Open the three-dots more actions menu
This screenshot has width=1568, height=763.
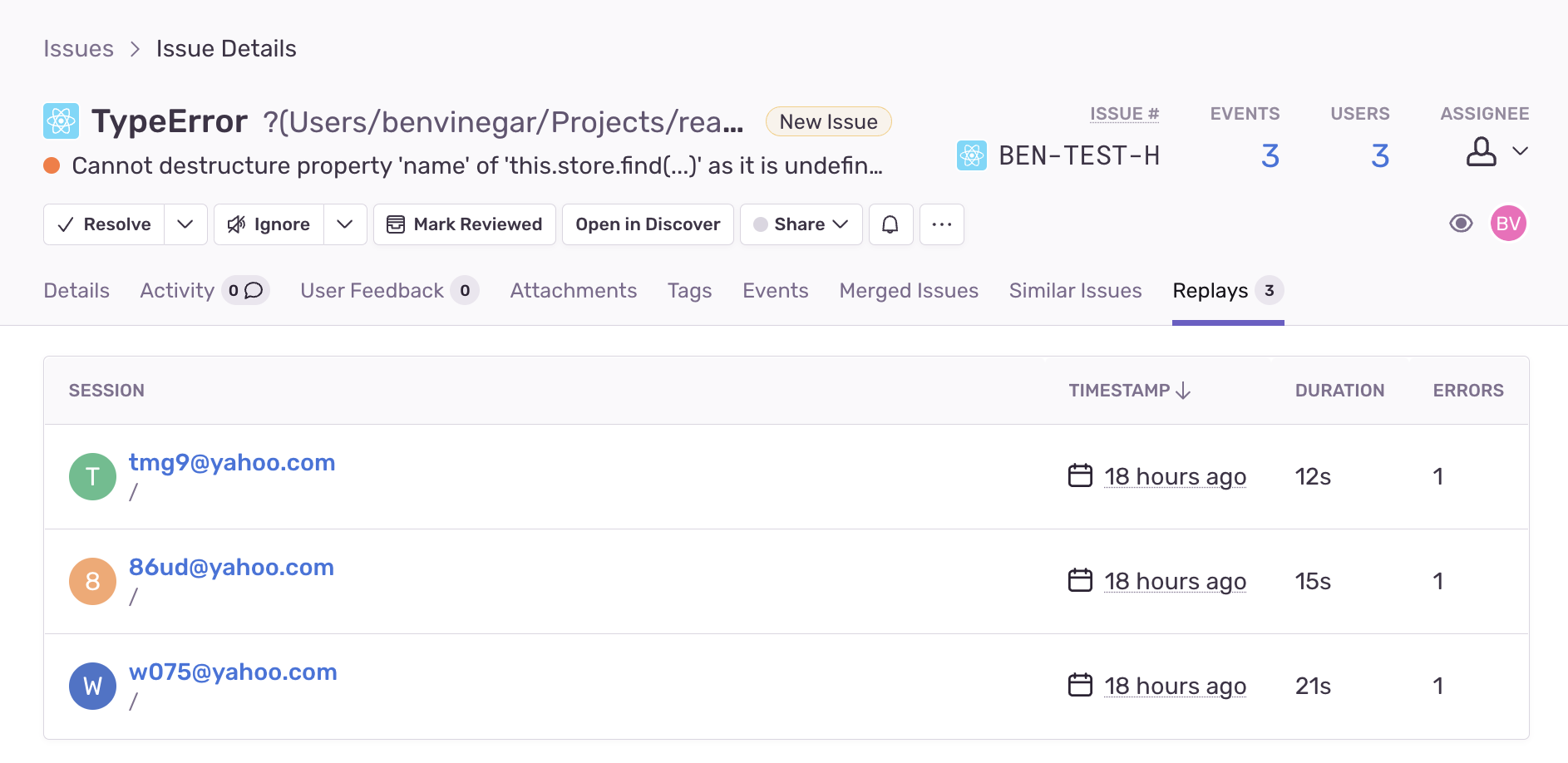click(x=942, y=224)
